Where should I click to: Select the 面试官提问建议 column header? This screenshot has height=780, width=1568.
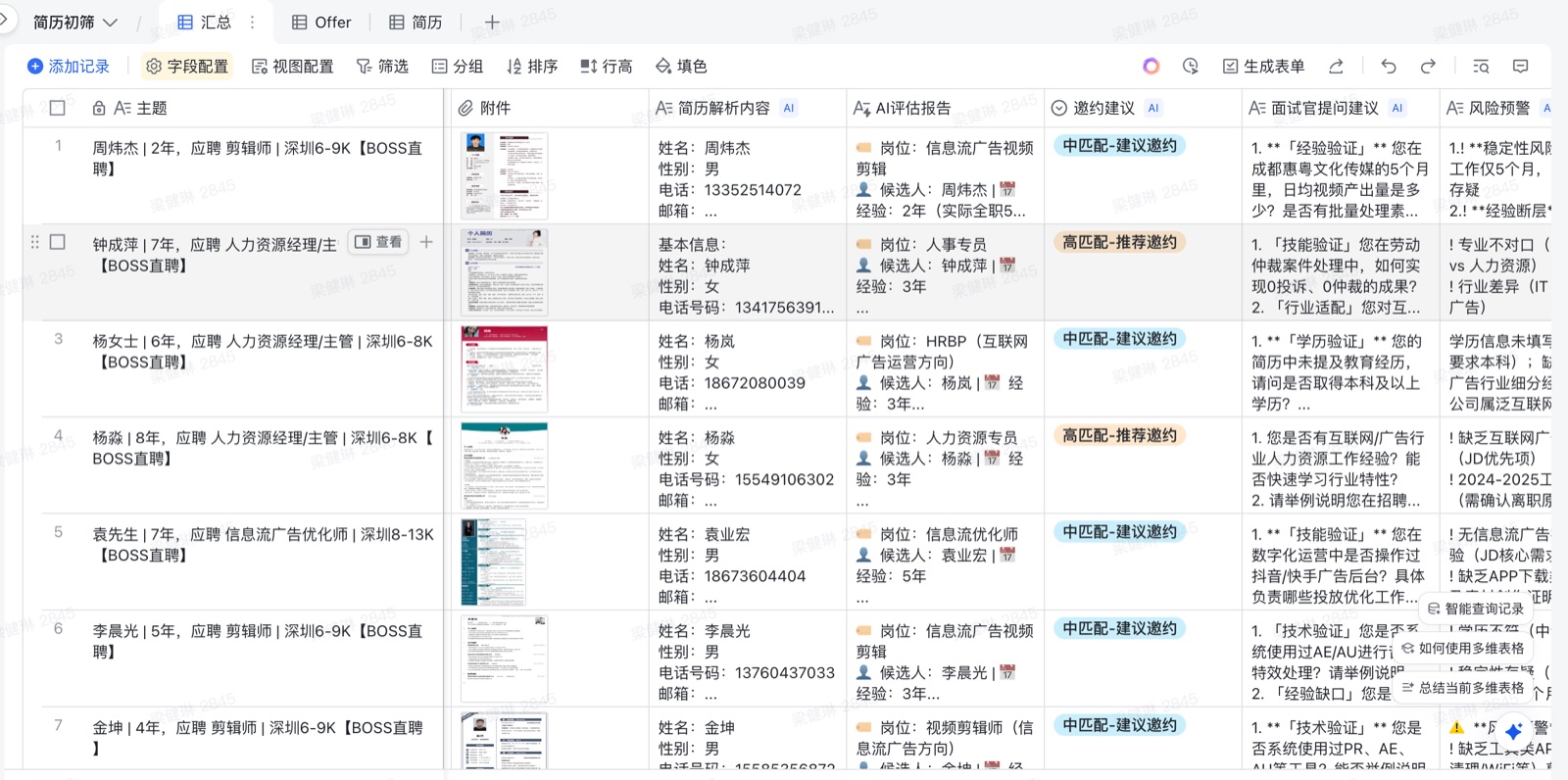[1340, 108]
